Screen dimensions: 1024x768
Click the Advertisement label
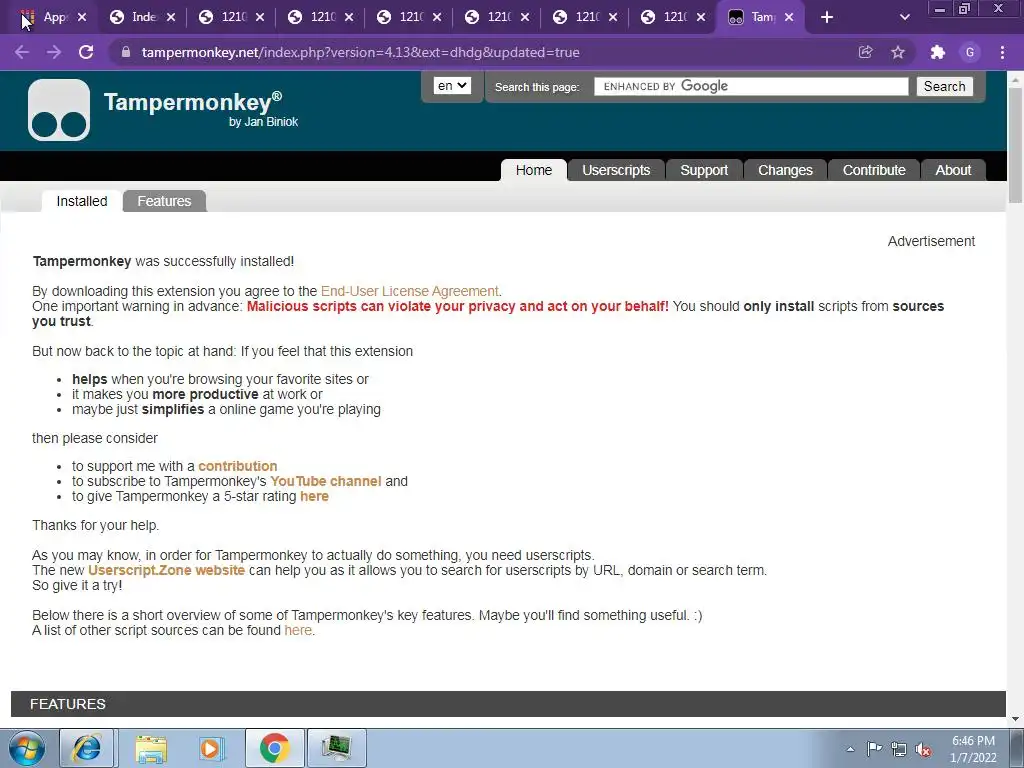[931, 241]
